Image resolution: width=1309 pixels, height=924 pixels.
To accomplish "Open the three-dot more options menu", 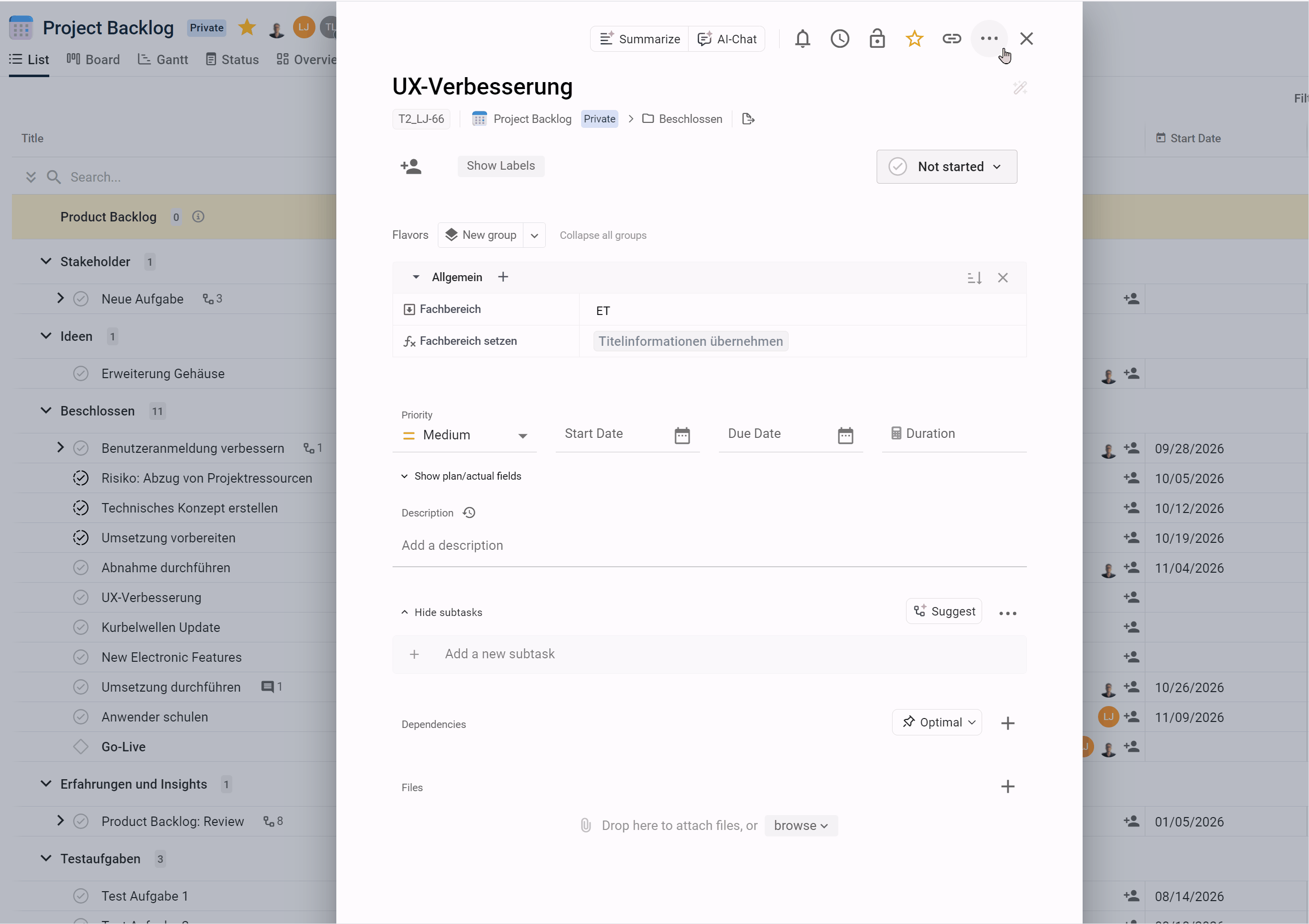I will coord(989,39).
